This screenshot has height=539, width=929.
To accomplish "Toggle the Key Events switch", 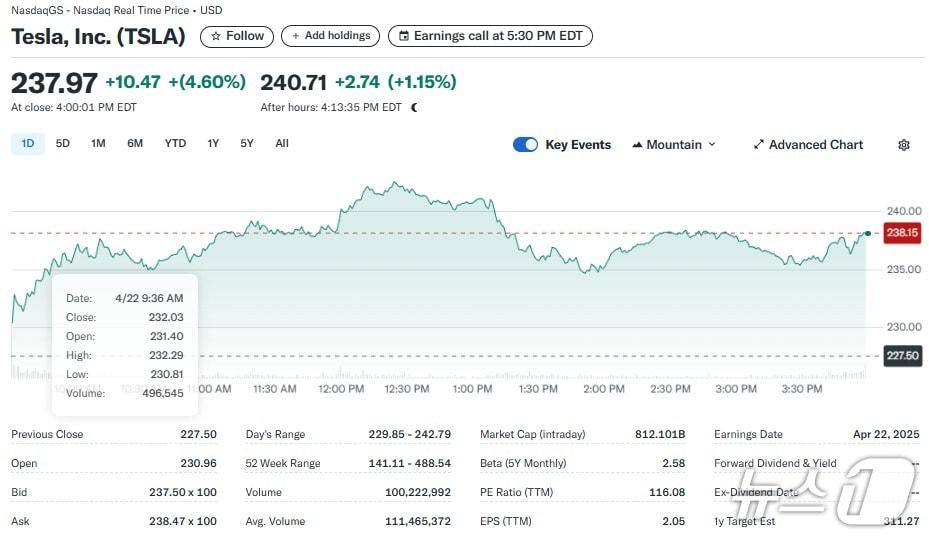I will point(525,145).
